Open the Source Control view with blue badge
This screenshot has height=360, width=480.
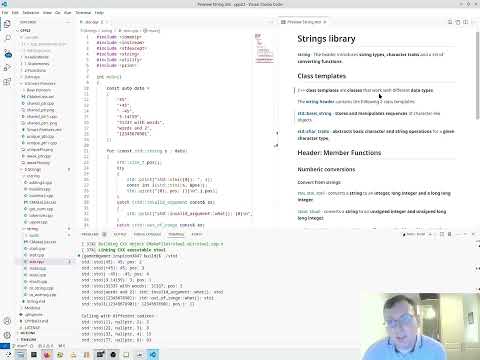coord(7,53)
